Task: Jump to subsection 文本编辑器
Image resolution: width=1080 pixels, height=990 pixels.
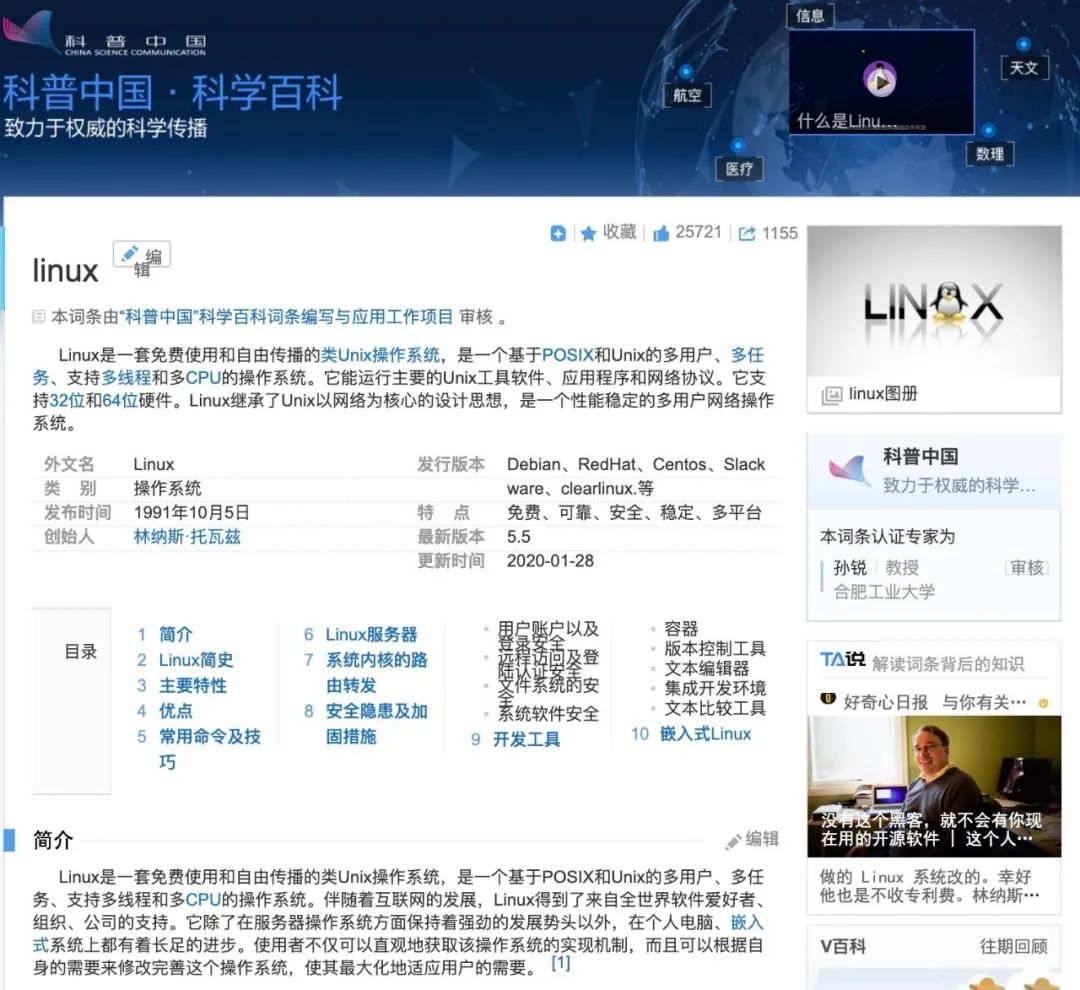Action: coord(707,668)
